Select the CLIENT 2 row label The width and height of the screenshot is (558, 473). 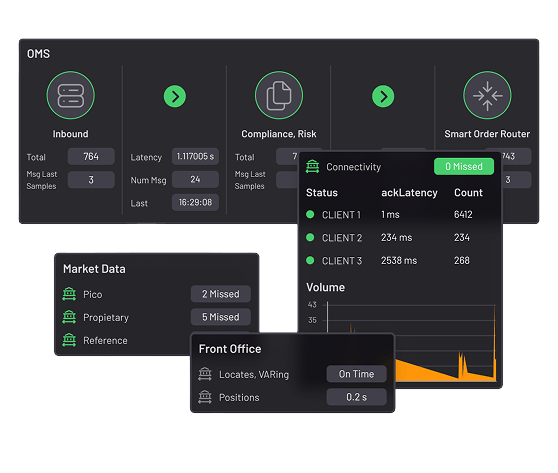coord(342,238)
